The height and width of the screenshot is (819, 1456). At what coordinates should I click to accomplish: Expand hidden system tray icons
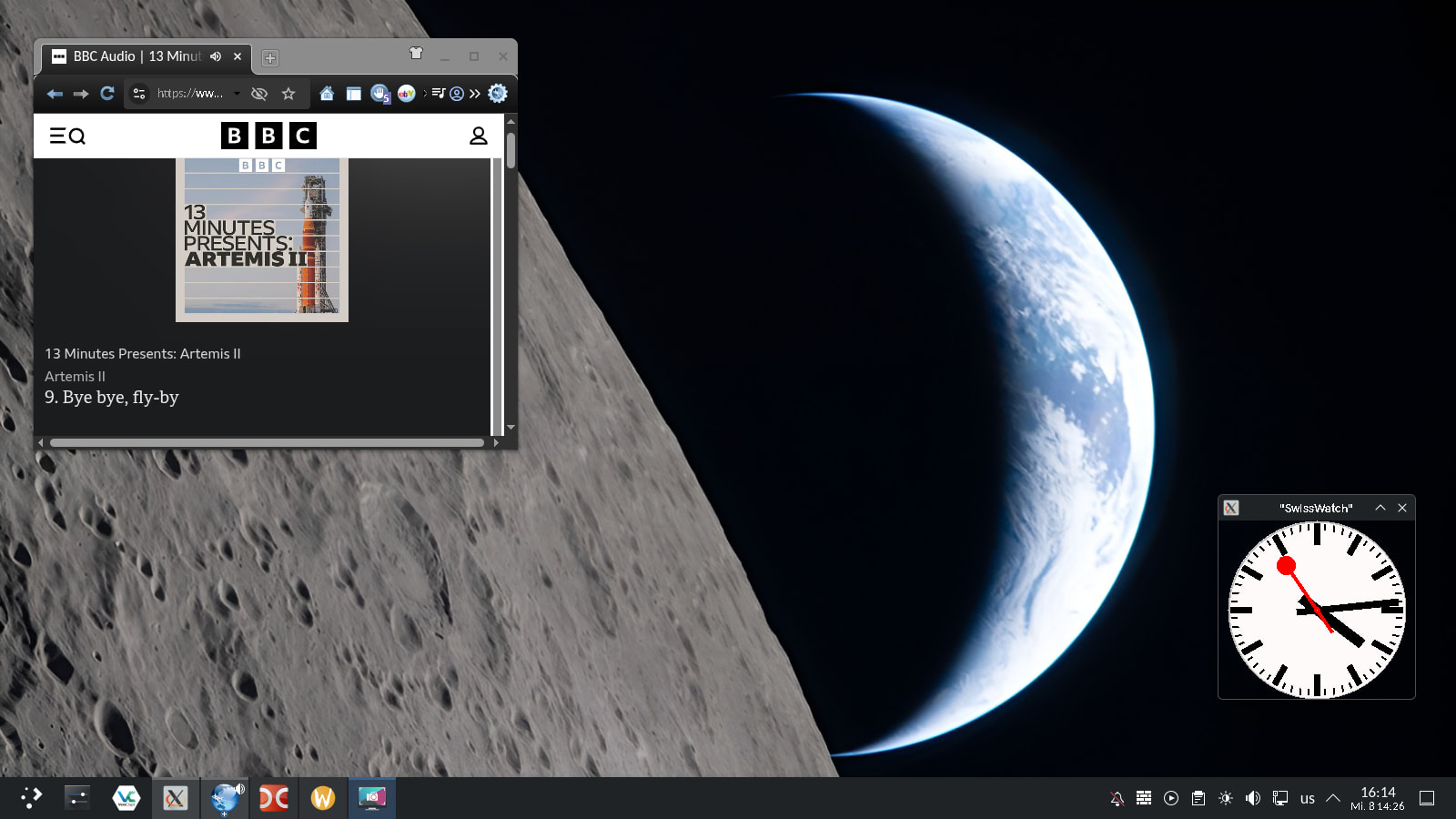(x=1333, y=798)
